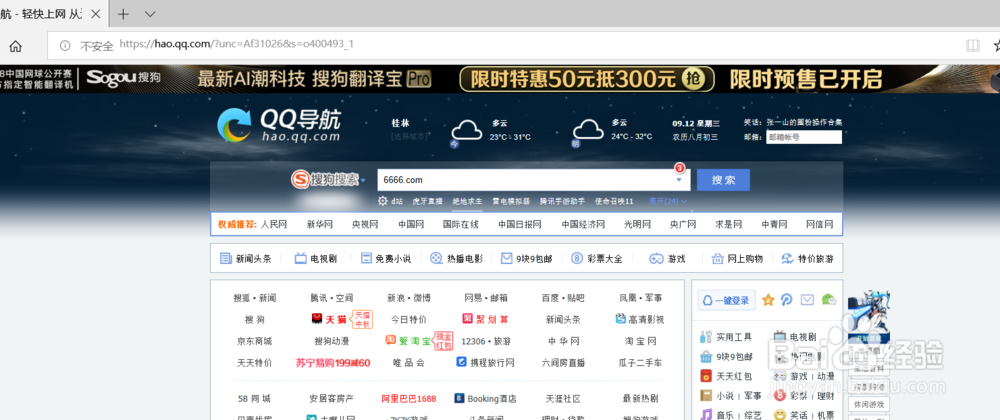The width and height of the screenshot is (1000, 420).
Task: Click the 12306 • 旅游 text
Action: (x=486, y=341)
